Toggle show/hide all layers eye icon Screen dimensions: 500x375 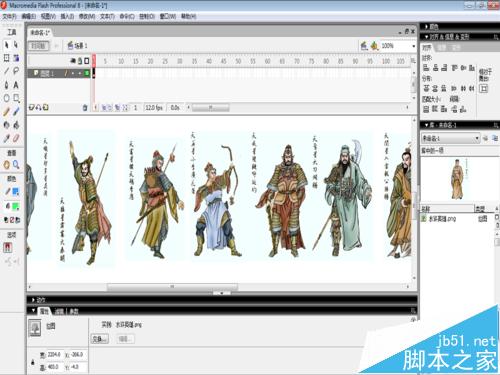(x=73, y=61)
